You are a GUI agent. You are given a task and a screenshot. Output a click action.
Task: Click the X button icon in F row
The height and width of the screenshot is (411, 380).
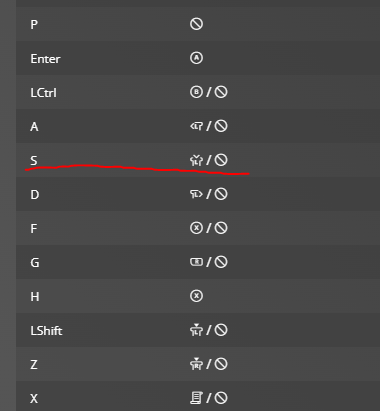point(196,228)
